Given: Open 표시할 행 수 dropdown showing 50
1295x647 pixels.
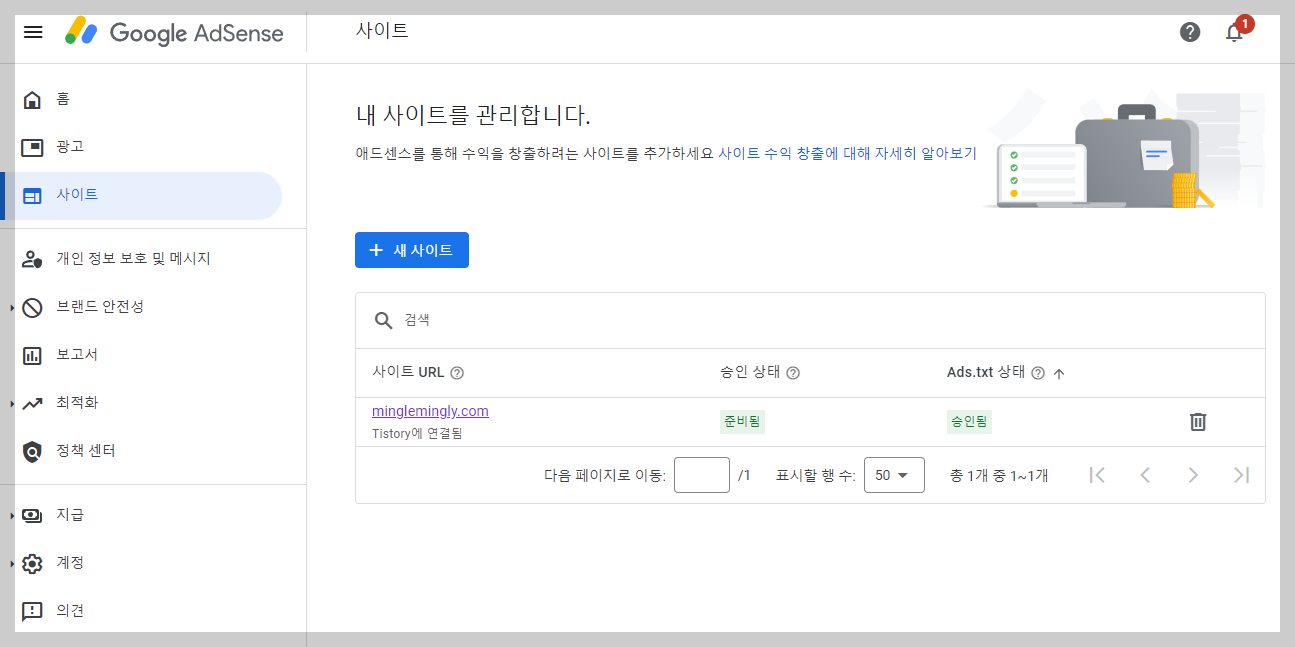Looking at the screenshot, I should (x=894, y=475).
